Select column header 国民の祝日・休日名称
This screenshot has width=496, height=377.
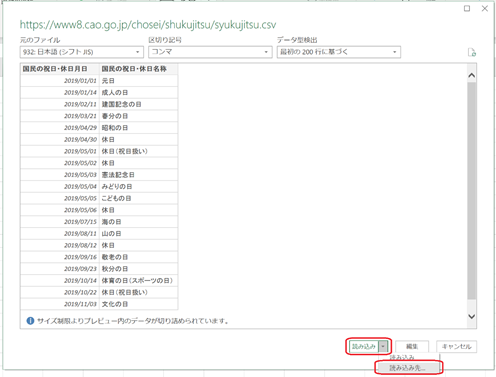(x=138, y=69)
